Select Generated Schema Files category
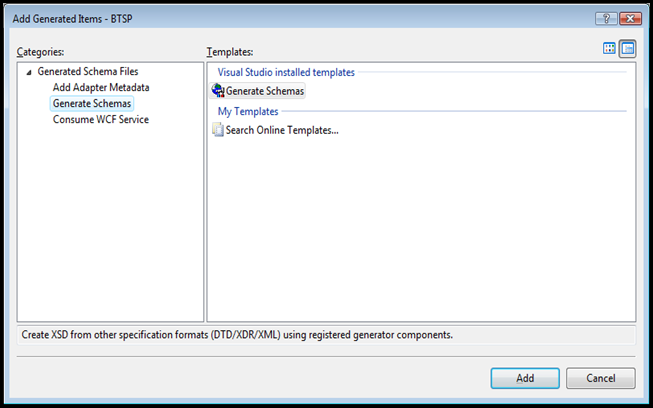The height and width of the screenshot is (408, 653). point(88,72)
